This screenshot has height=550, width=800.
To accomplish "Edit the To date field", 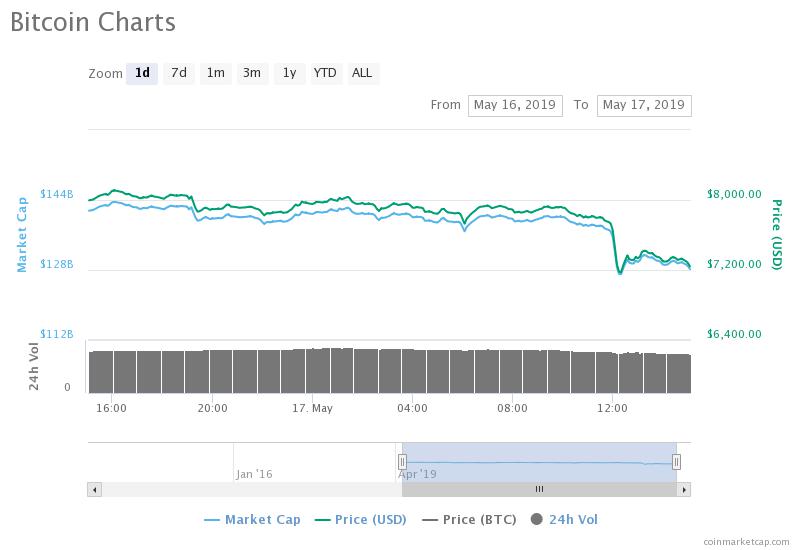I will point(644,105).
